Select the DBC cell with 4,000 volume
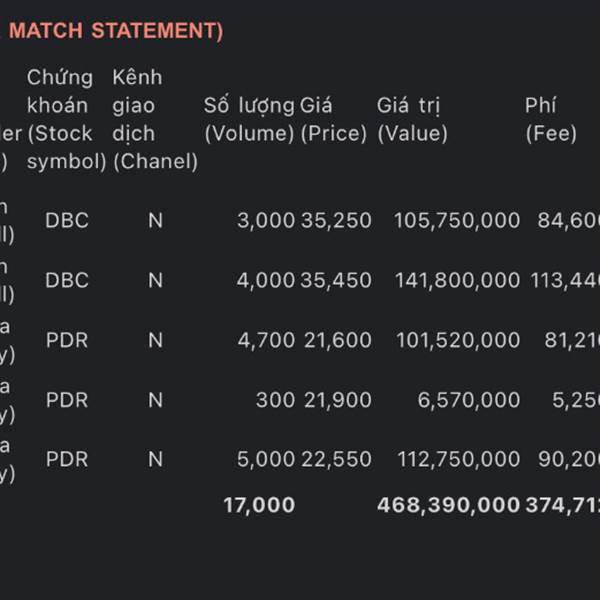Viewport: 600px width, 600px height. click(x=67, y=280)
